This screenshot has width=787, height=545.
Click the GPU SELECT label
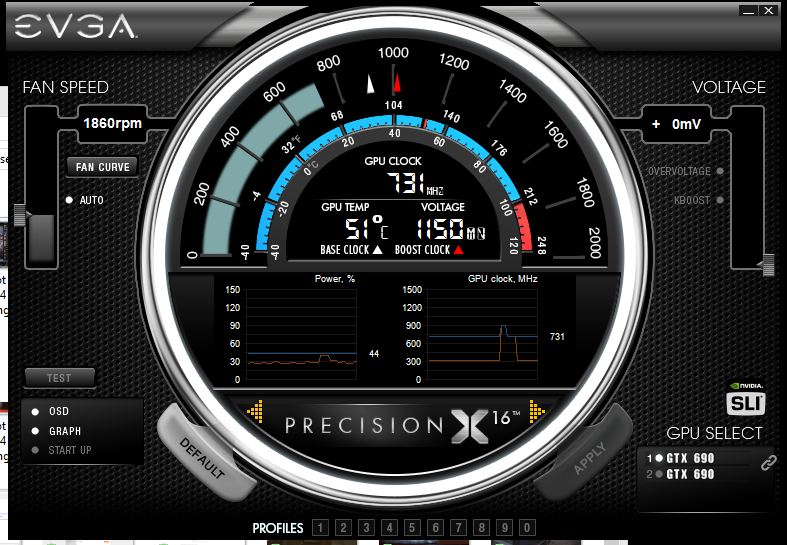pyautogui.click(x=714, y=433)
